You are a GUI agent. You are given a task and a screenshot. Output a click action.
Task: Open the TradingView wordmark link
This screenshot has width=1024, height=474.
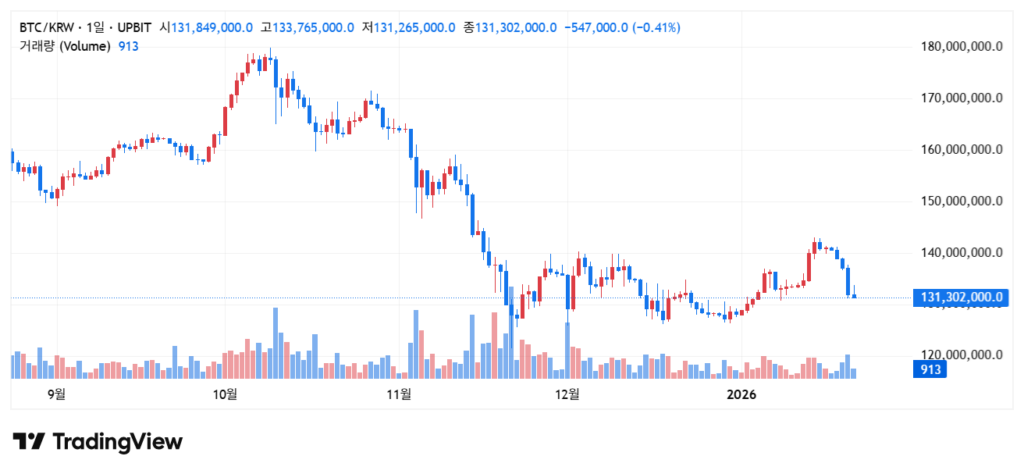coord(116,442)
